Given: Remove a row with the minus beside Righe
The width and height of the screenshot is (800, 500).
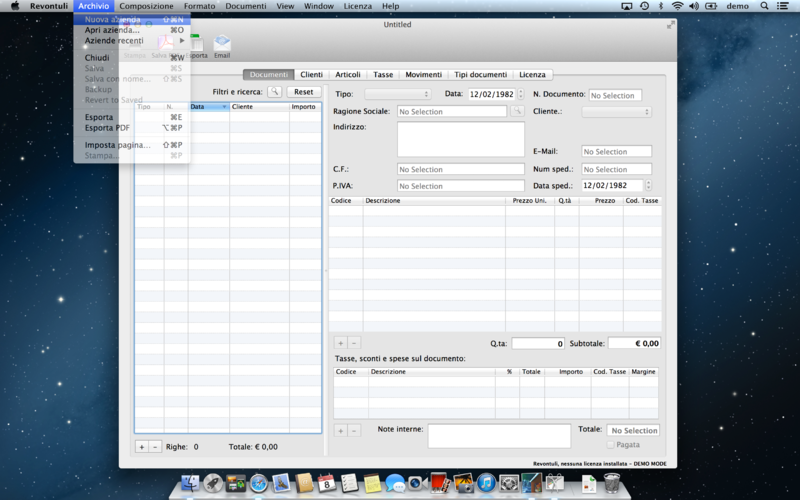Looking at the screenshot, I should click(155, 446).
